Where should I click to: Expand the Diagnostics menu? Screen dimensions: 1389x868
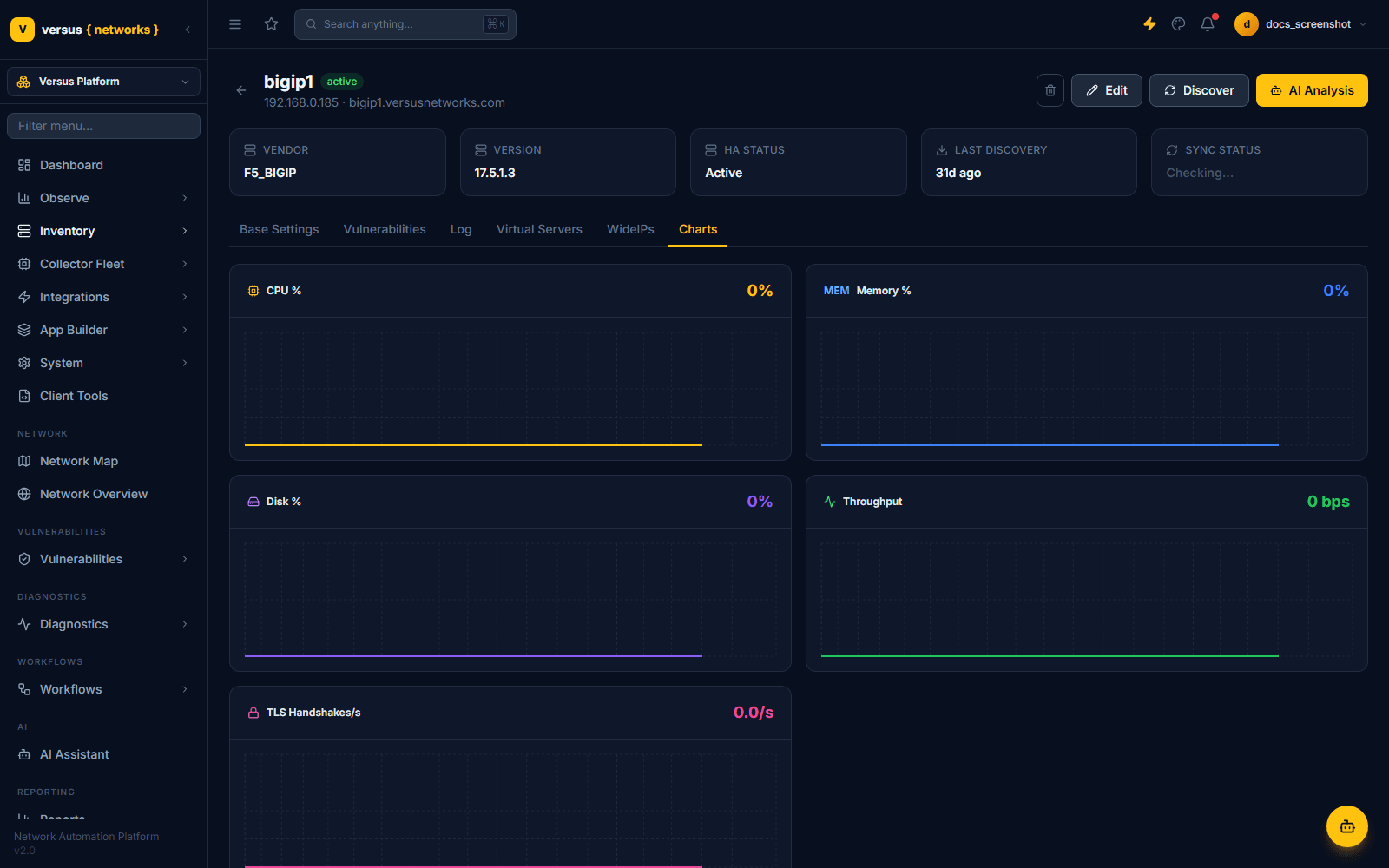click(x=103, y=624)
